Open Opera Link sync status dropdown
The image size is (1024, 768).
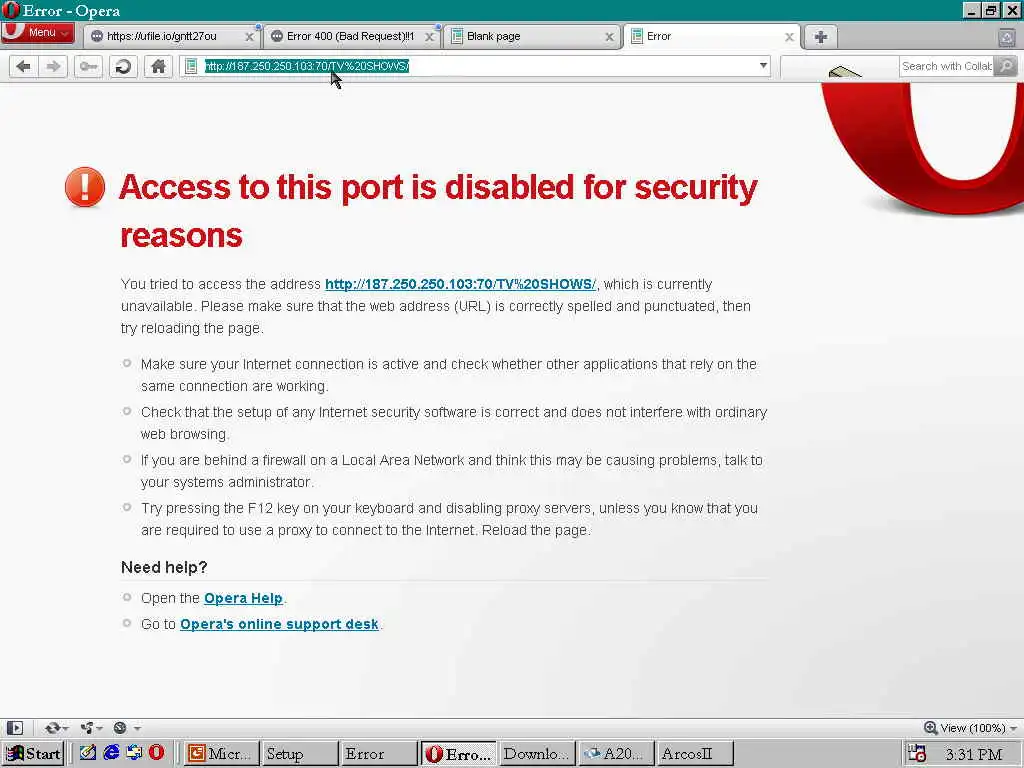(x=56, y=728)
